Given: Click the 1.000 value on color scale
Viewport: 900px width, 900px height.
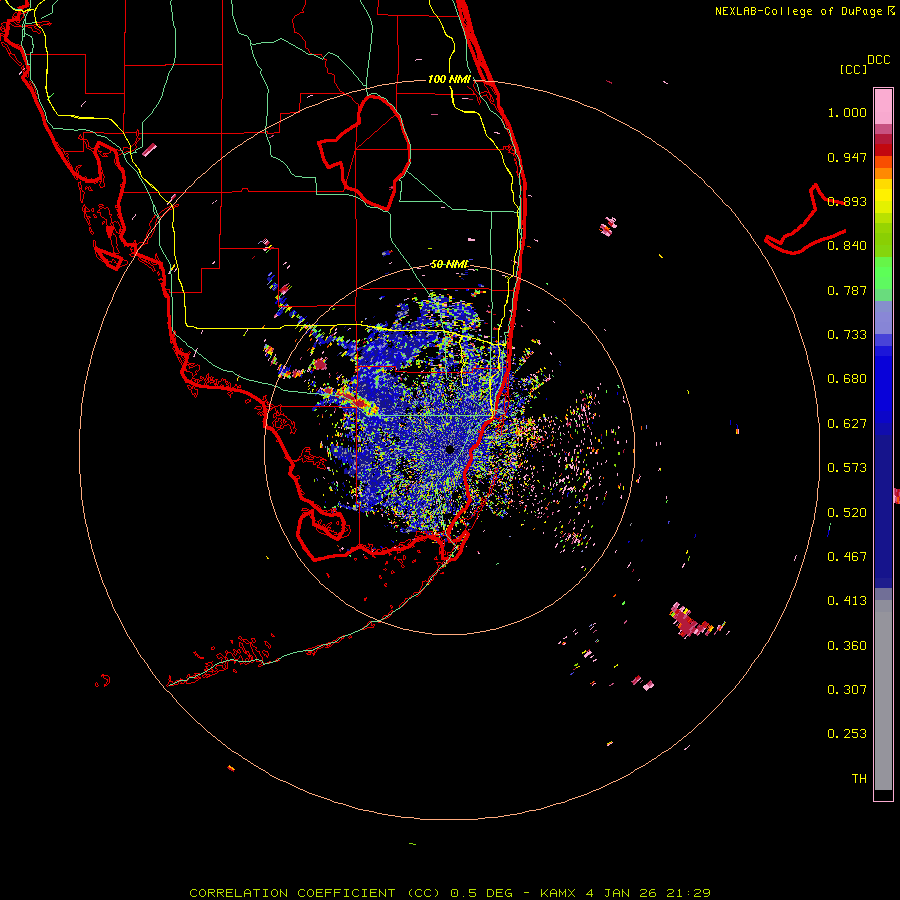Looking at the screenshot, I should click(847, 112).
